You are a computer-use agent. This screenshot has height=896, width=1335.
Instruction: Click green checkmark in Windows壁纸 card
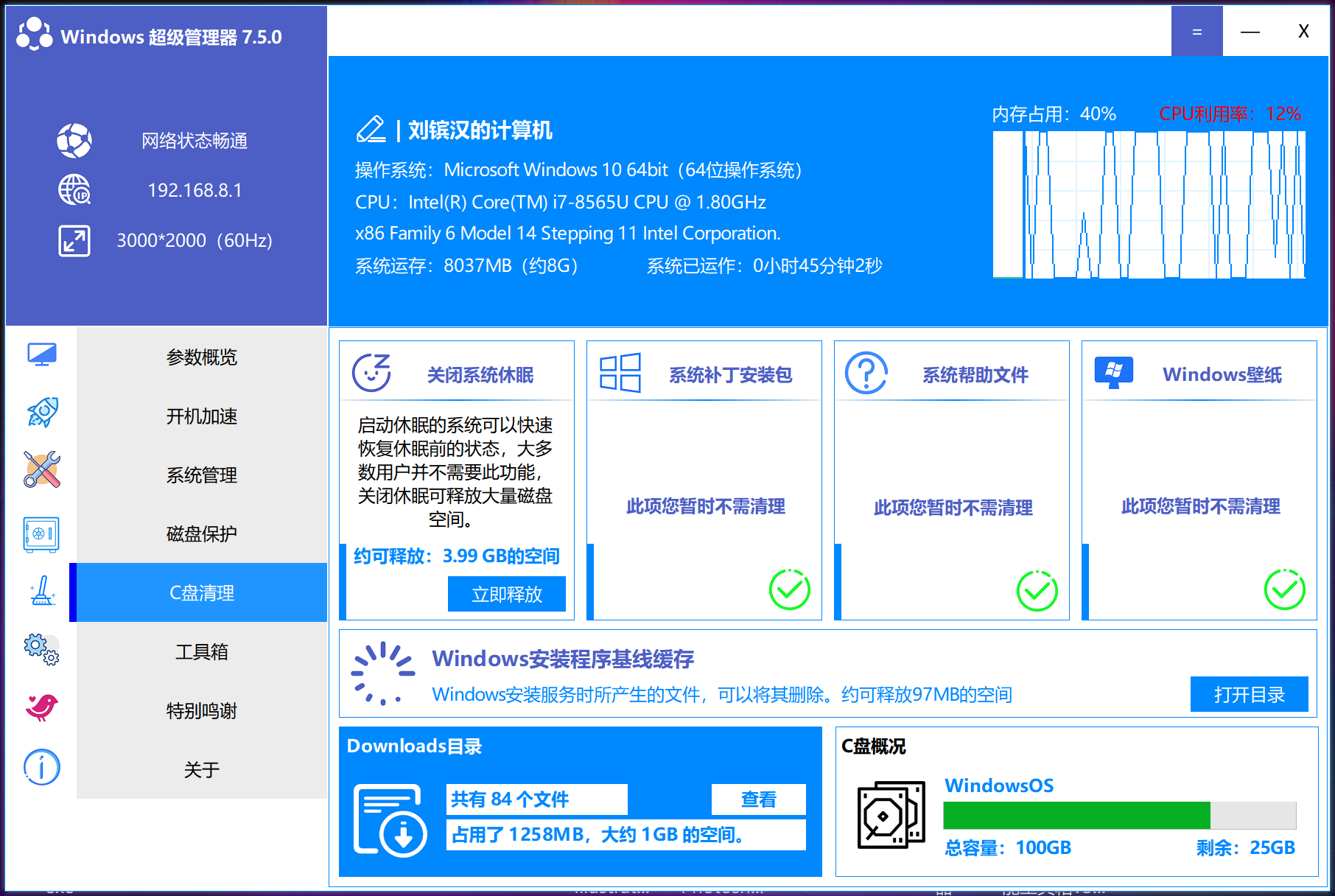[x=1285, y=589]
